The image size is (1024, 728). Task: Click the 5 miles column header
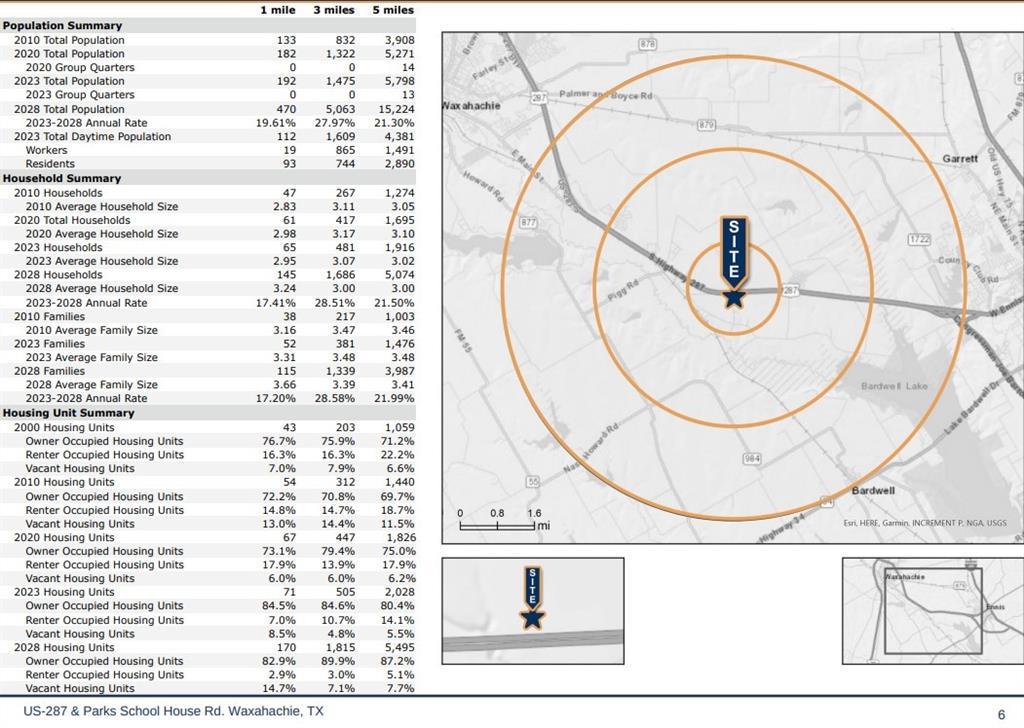click(x=393, y=9)
